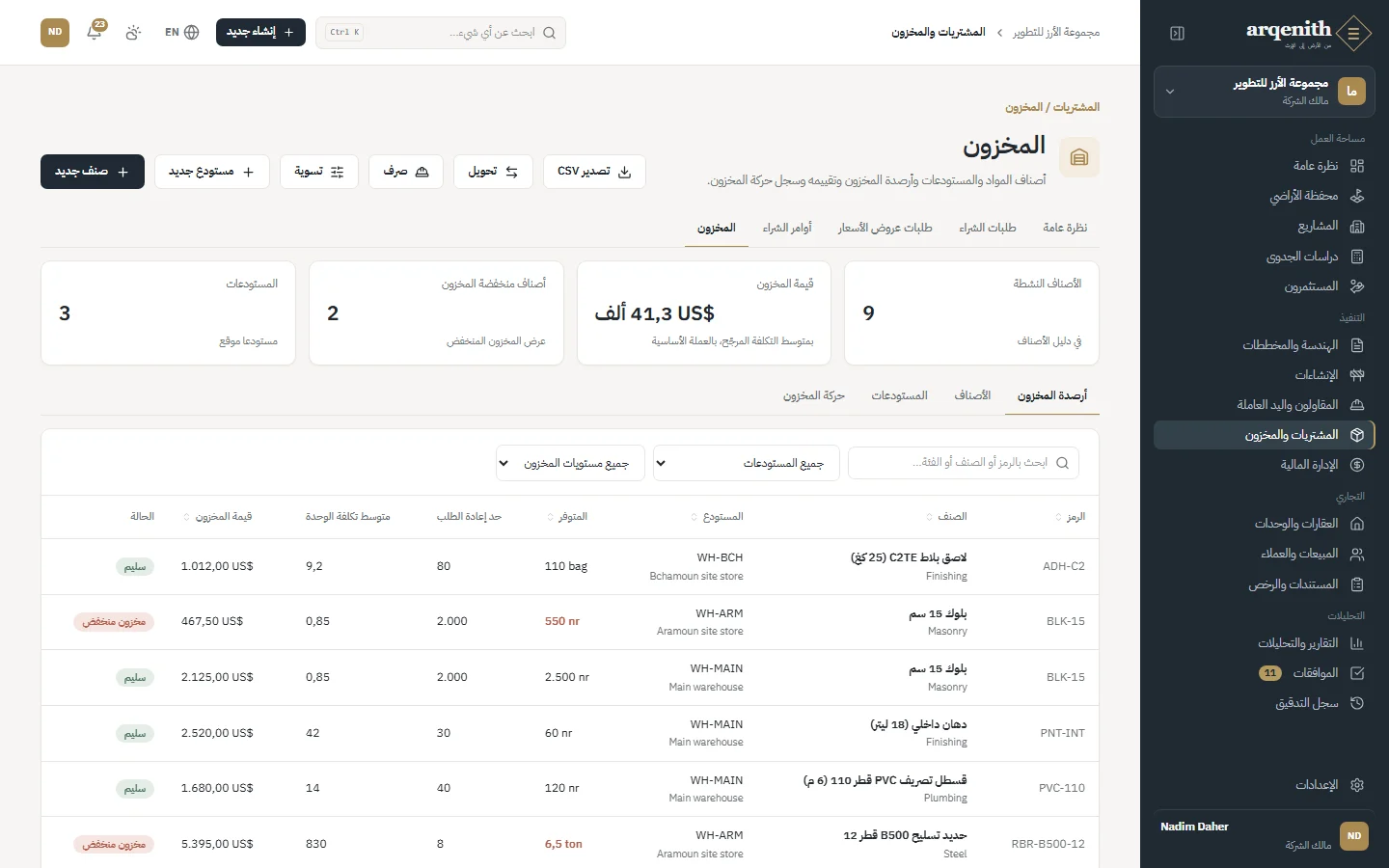Viewport: 1389px width, 868px height.
Task: Expand the company switcher مجموعة الأرز للتطوير
Action: pos(1265,92)
